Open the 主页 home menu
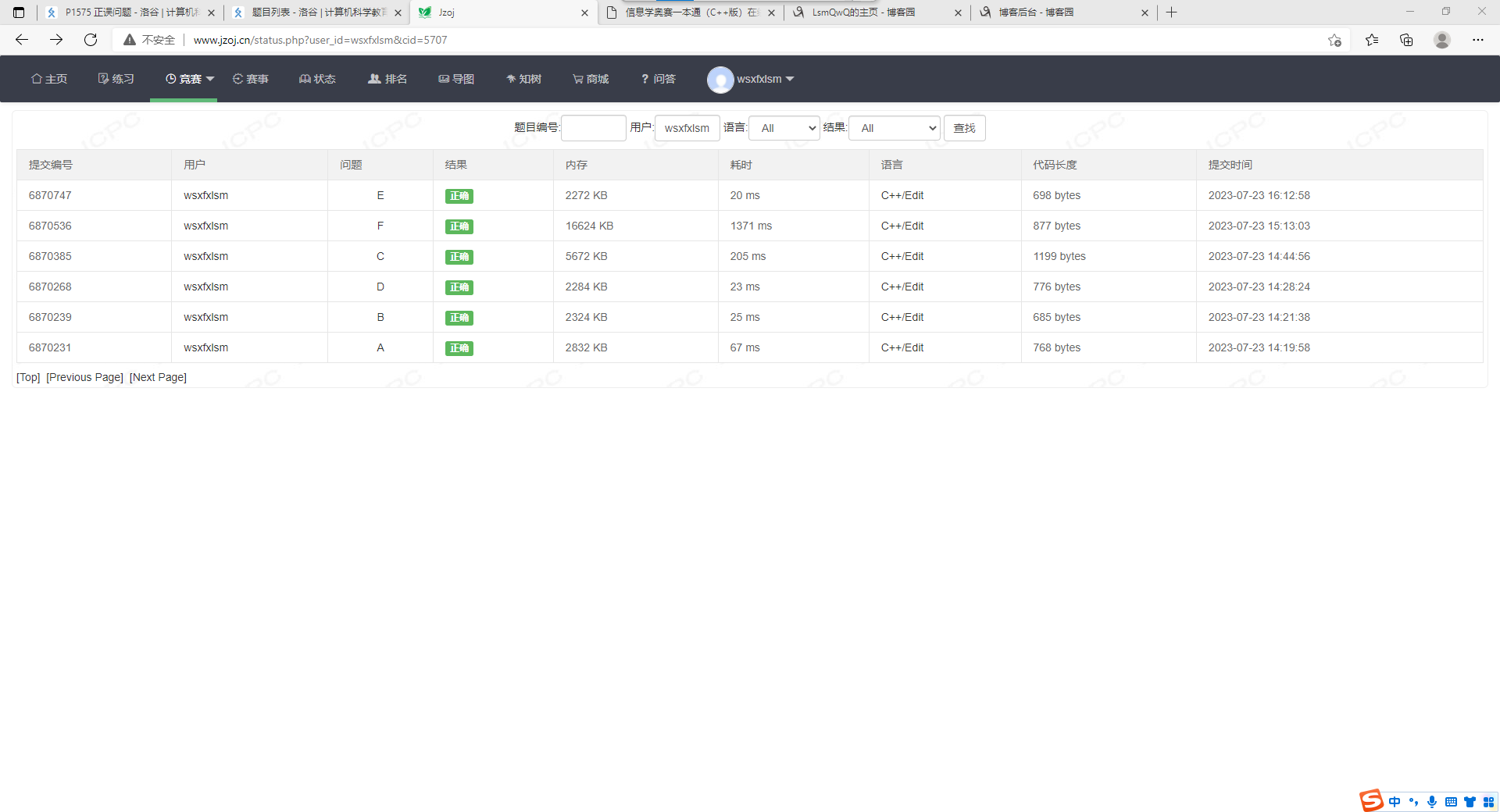 49,79
